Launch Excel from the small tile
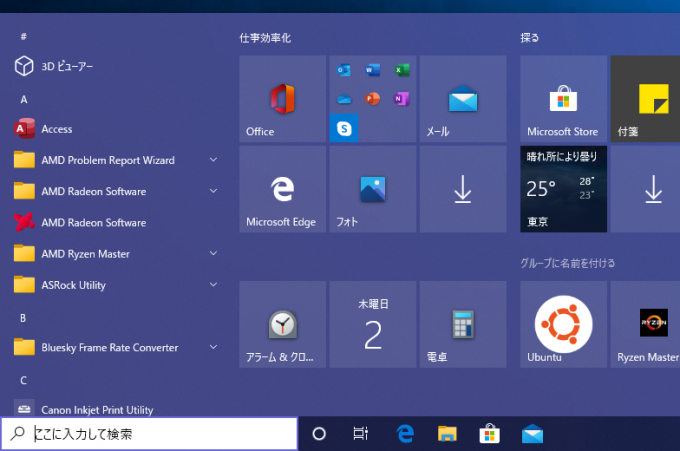The image size is (680, 451). tap(402, 70)
